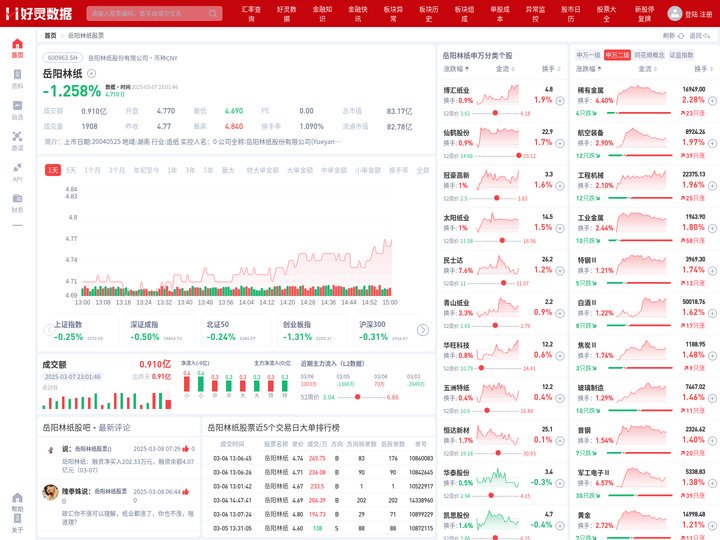Image resolution: width=720 pixels, height=540 pixels.
Task: Sort paper stocks by 涨跌幅 column
Action: pyautogui.click(x=456, y=69)
